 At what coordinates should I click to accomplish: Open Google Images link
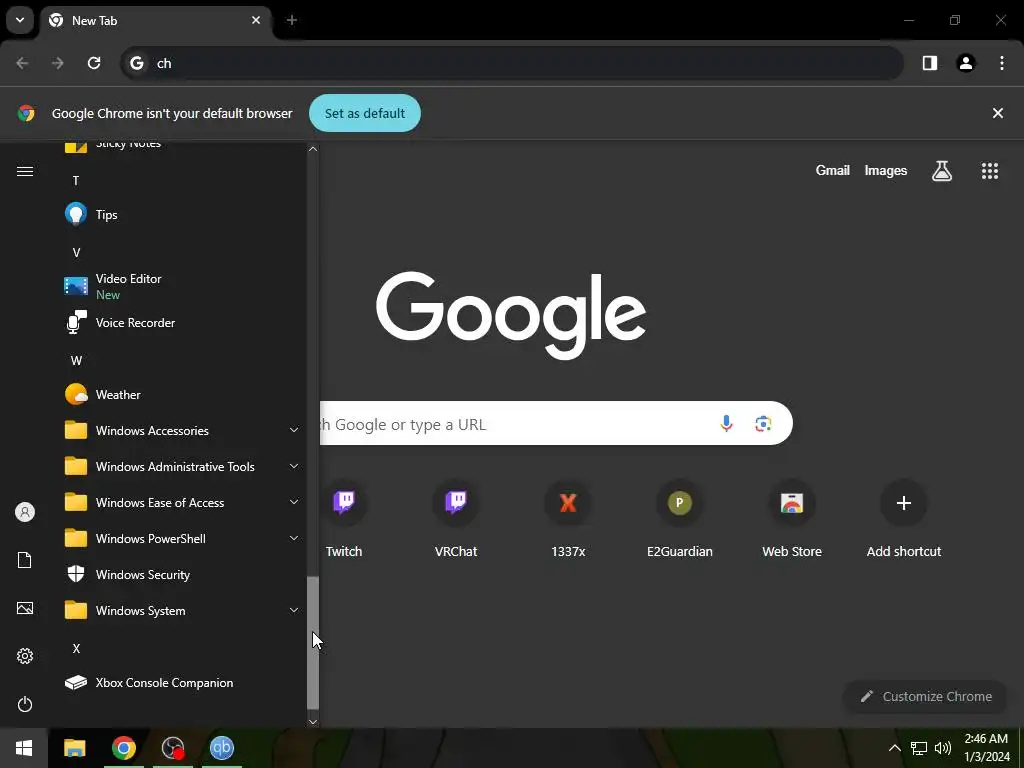886,170
